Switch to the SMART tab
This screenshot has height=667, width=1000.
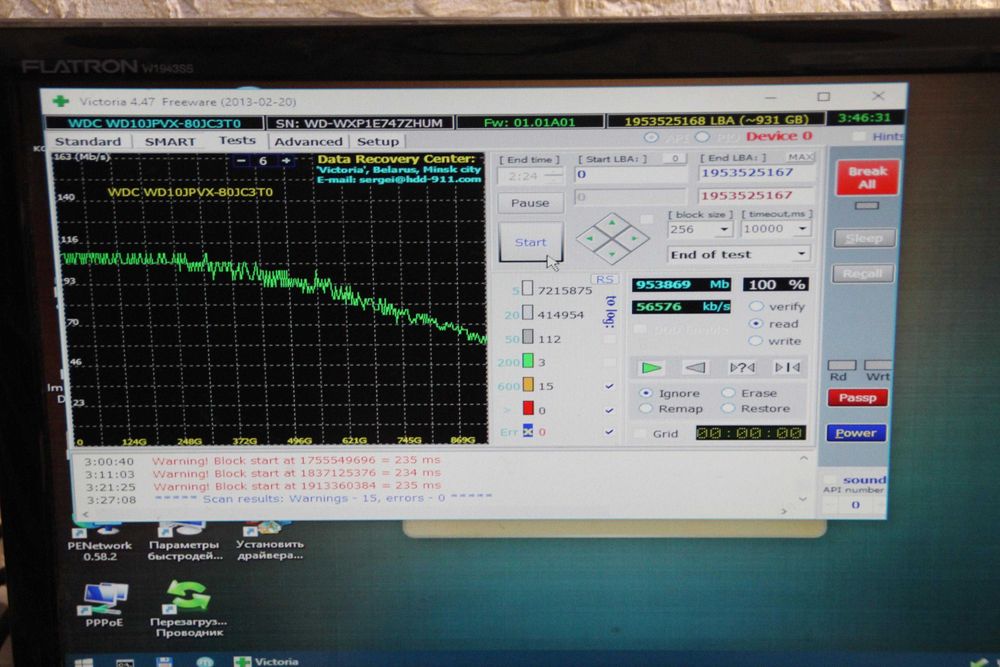[170, 142]
